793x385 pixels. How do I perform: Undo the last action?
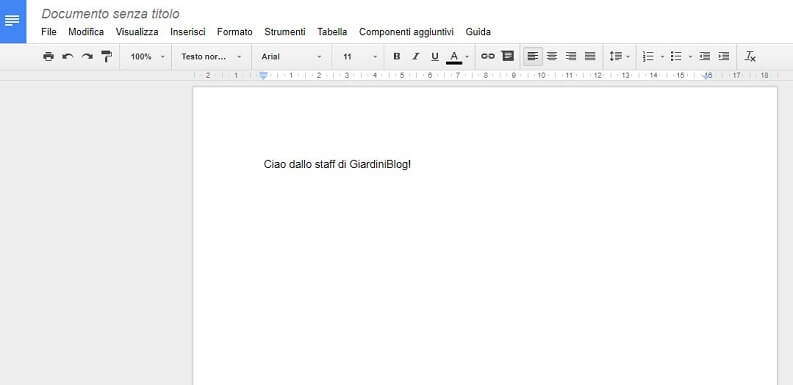point(68,57)
